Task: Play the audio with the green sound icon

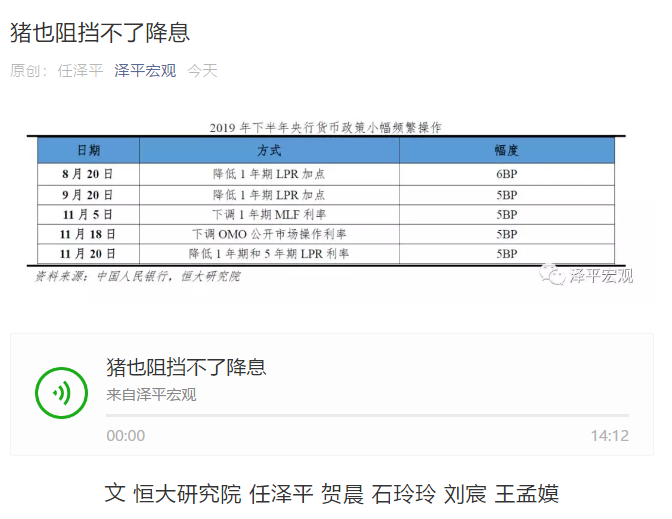Action: pyautogui.click(x=62, y=393)
